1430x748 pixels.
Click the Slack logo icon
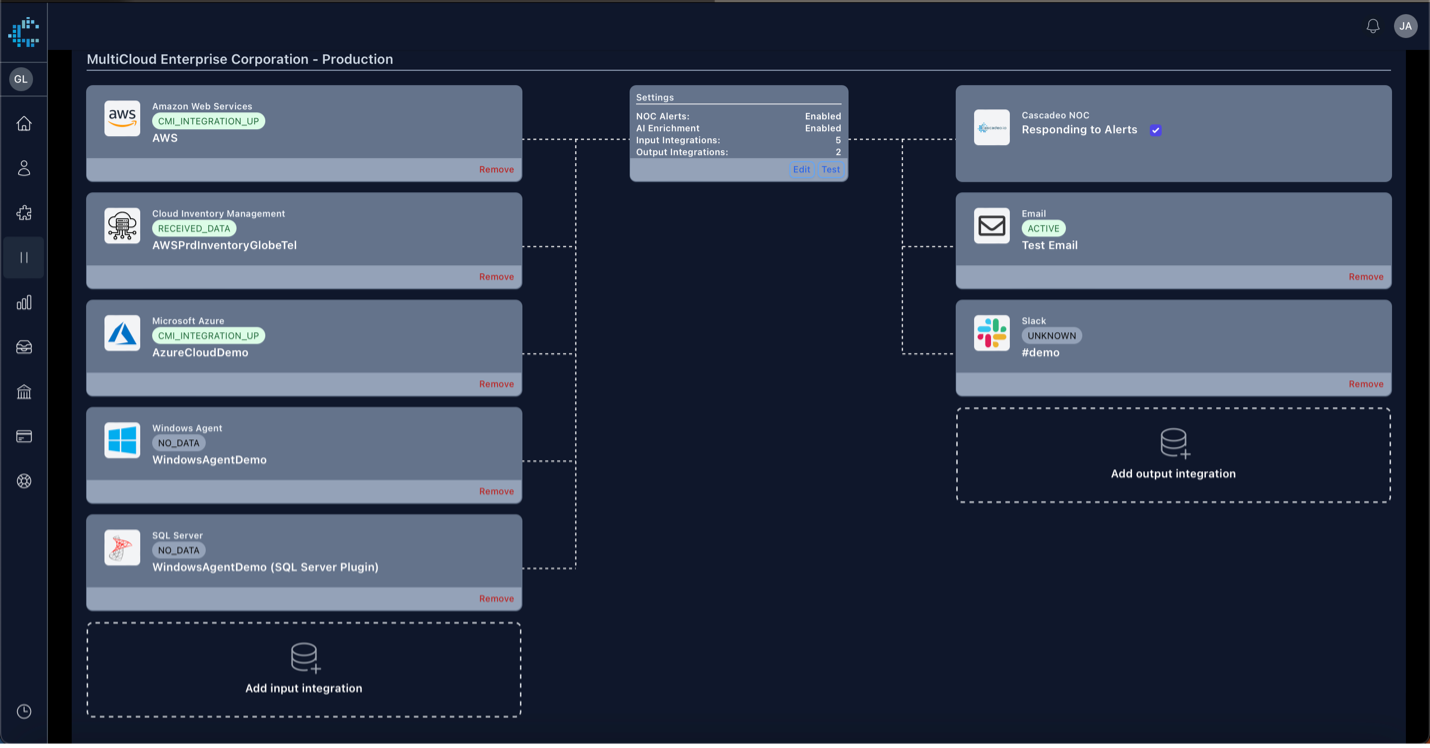coord(992,333)
